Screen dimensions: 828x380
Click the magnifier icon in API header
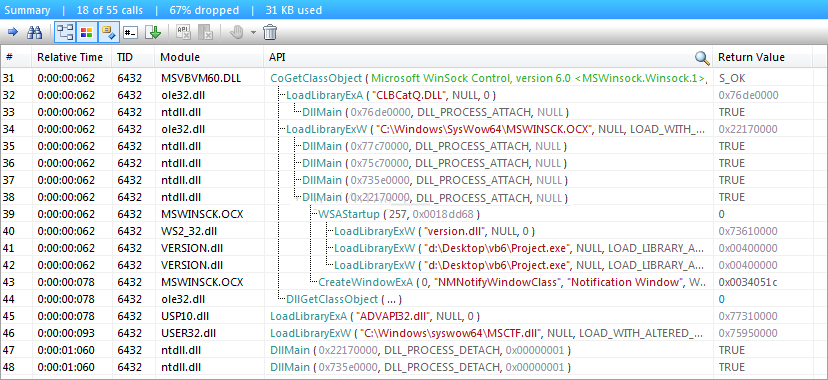[x=702, y=58]
